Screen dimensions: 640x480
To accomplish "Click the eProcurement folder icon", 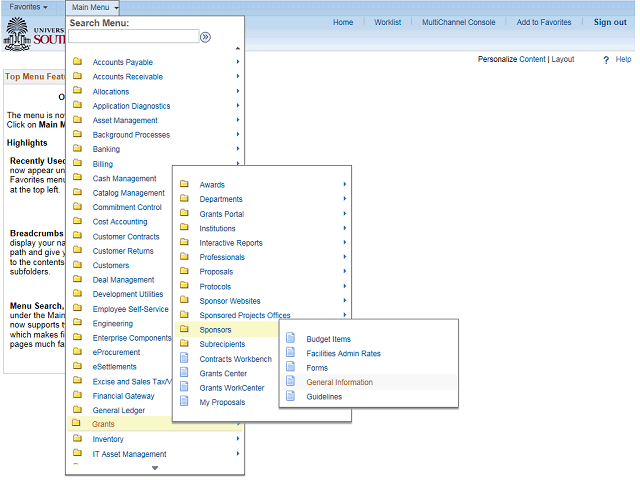I will pos(78,351).
